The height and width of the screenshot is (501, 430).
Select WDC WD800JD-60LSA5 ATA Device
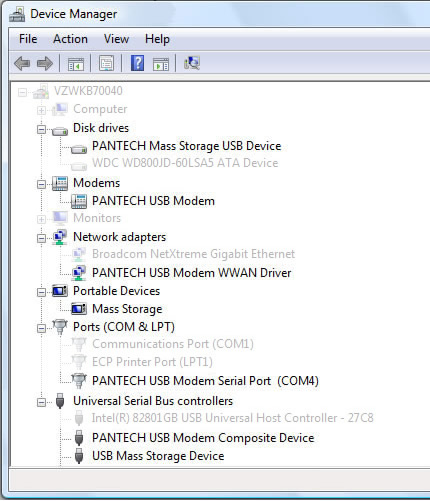(x=185, y=163)
